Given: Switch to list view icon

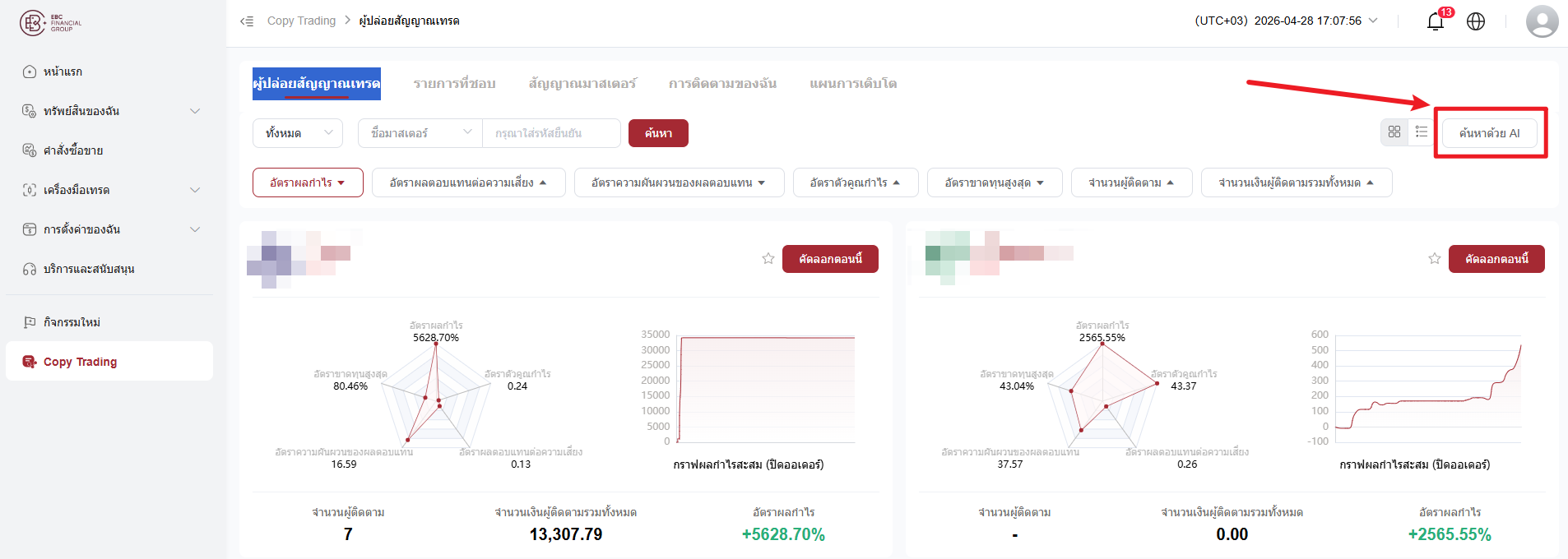Looking at the screenshot, I should 1422,132.
